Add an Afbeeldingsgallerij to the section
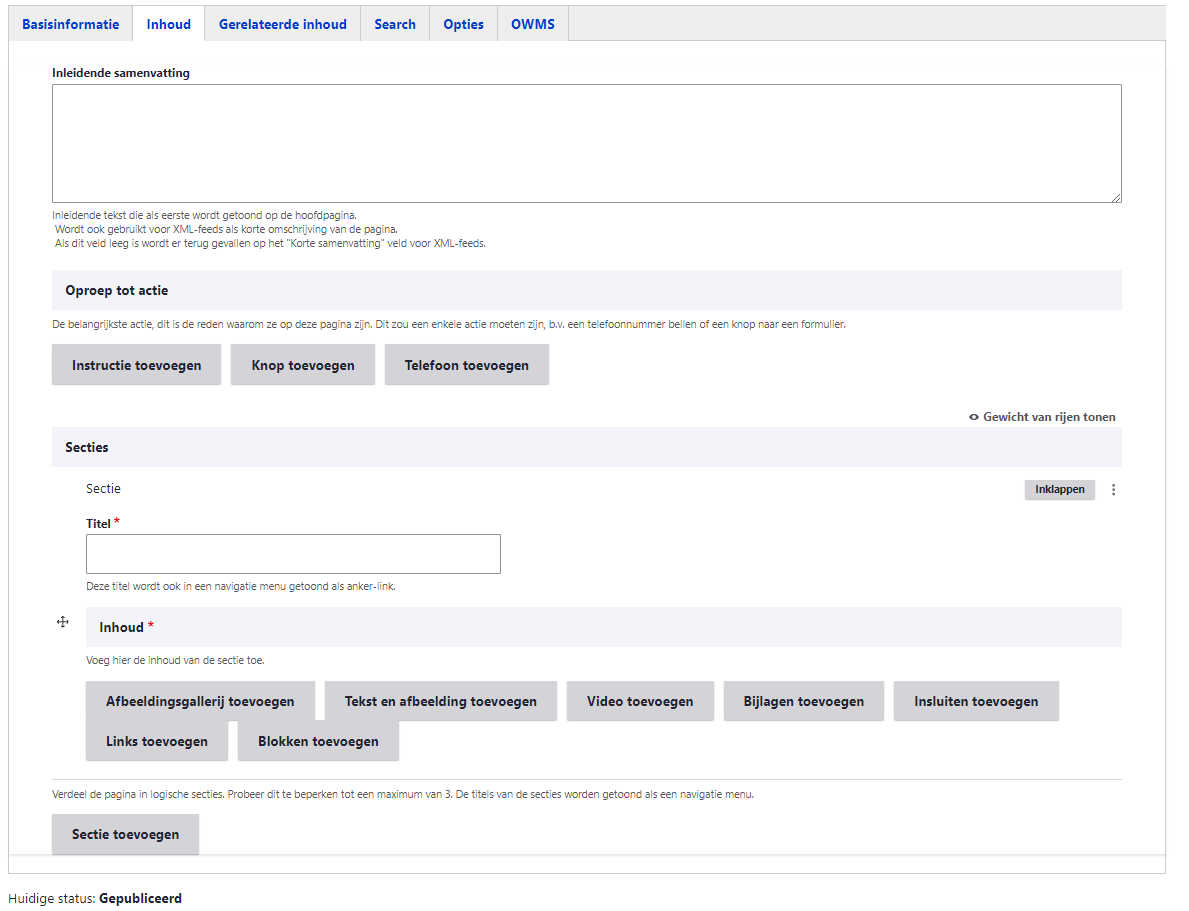The width and height of the screenshot is (1189, 911). point(200,701)
